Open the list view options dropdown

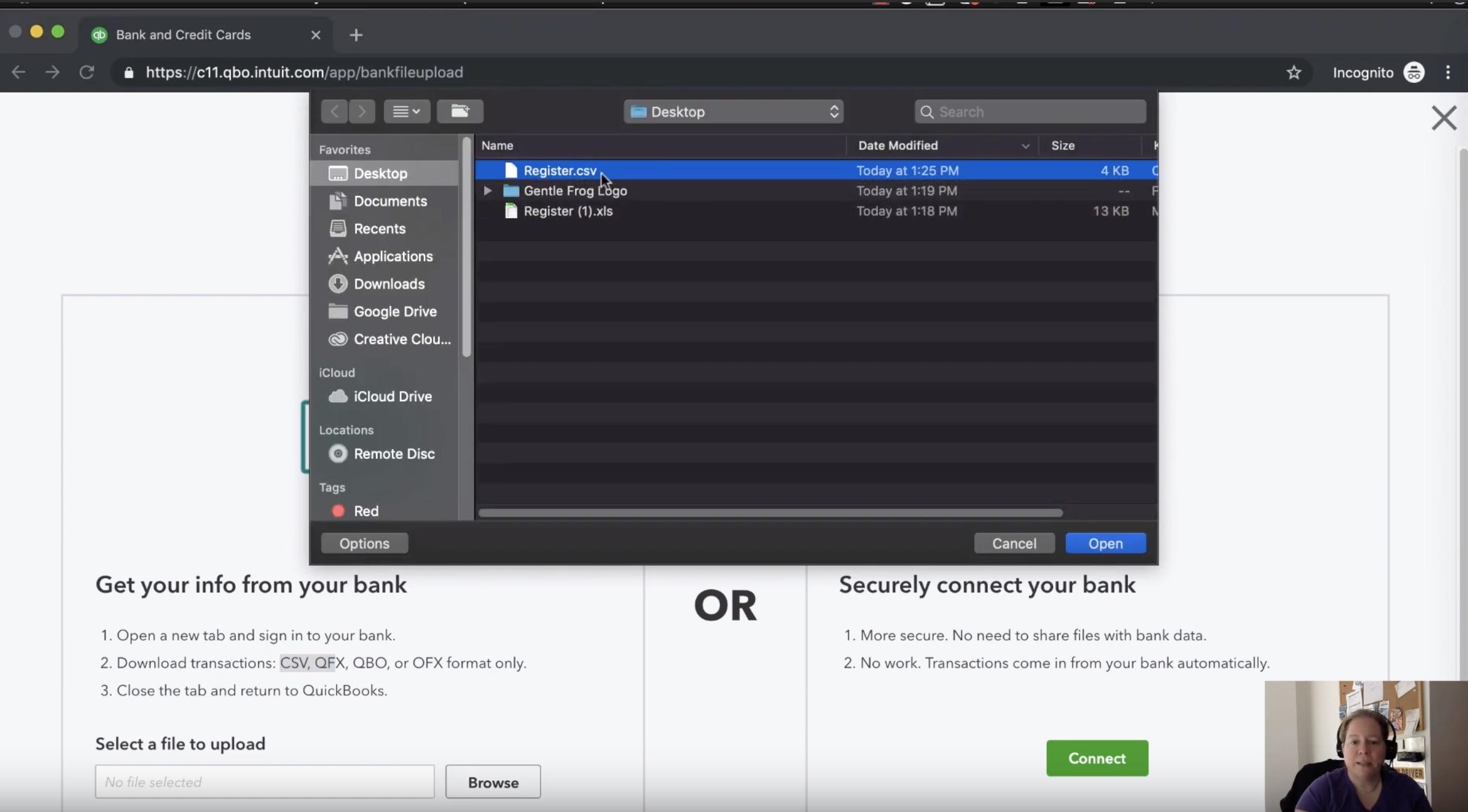(407, 111)
